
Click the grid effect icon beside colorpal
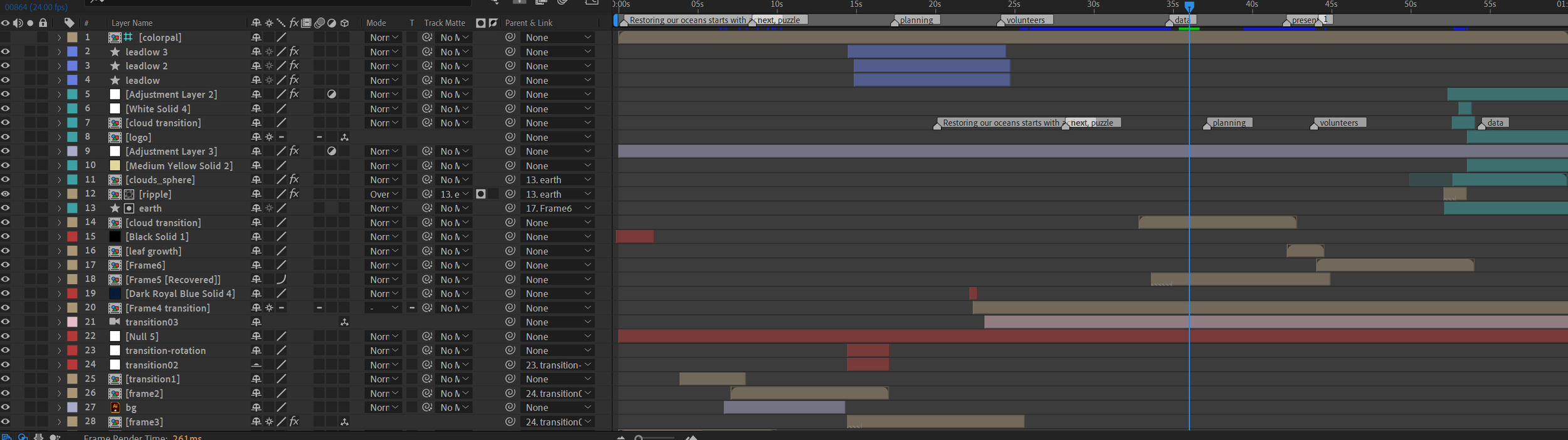click(129, 37)
